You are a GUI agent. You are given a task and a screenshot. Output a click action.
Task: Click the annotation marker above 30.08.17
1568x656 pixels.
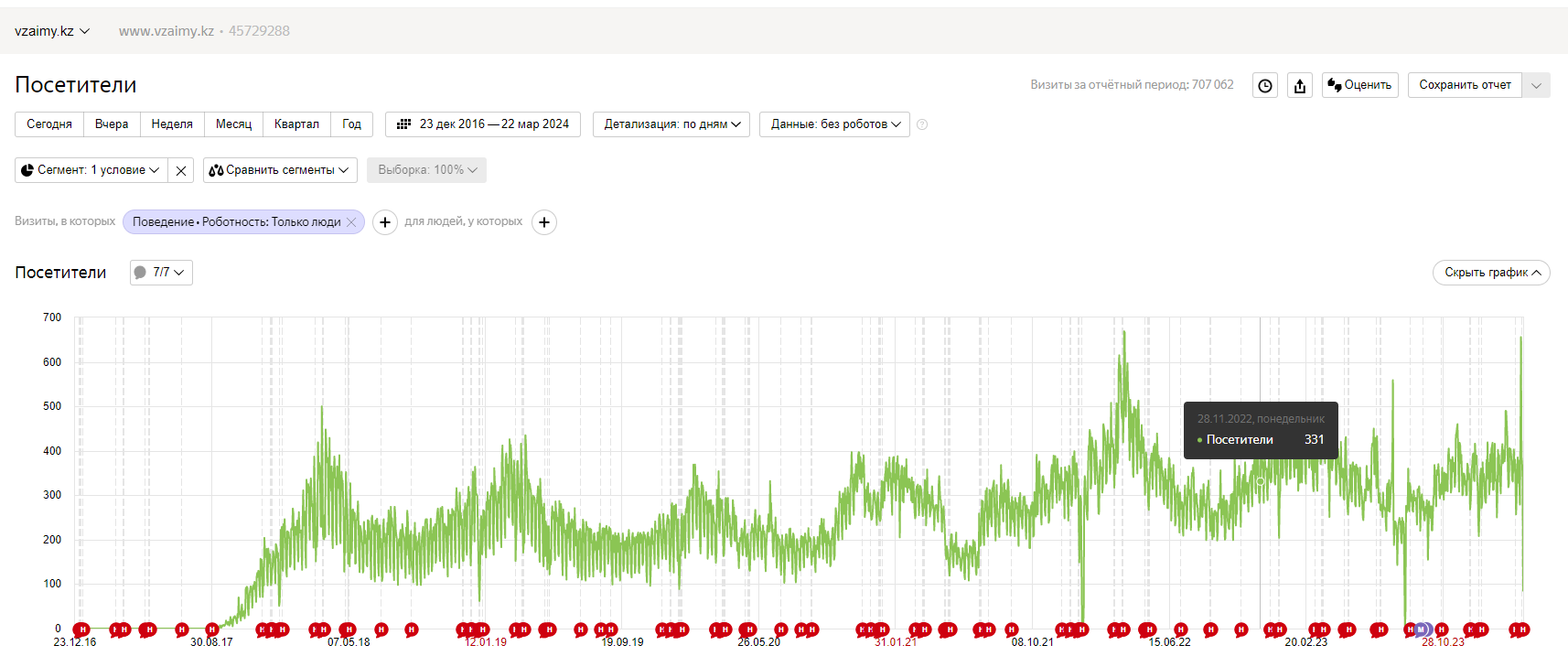click(x=212, y=629)
